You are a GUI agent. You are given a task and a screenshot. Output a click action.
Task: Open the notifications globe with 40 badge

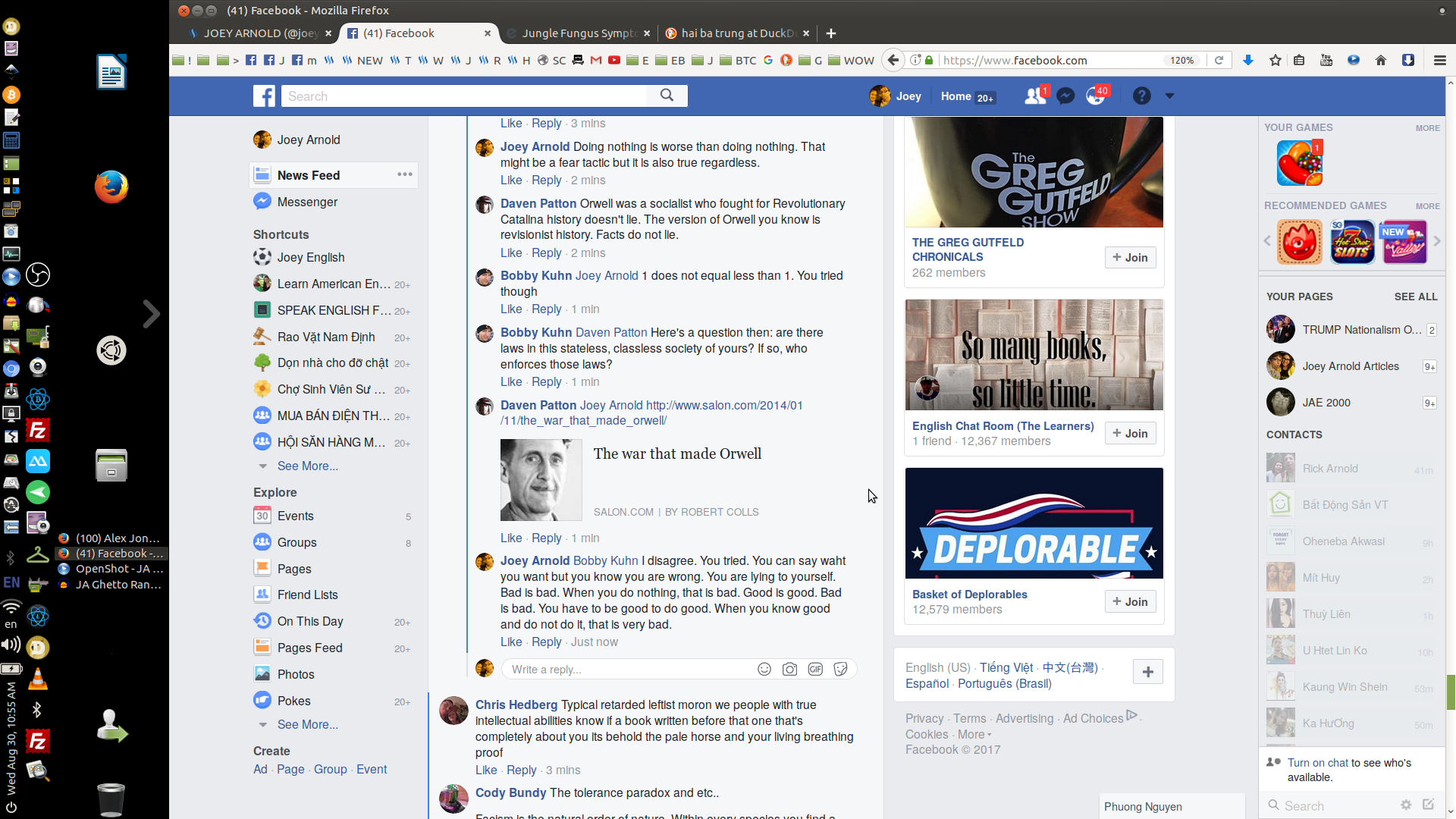coord(1096,96)
